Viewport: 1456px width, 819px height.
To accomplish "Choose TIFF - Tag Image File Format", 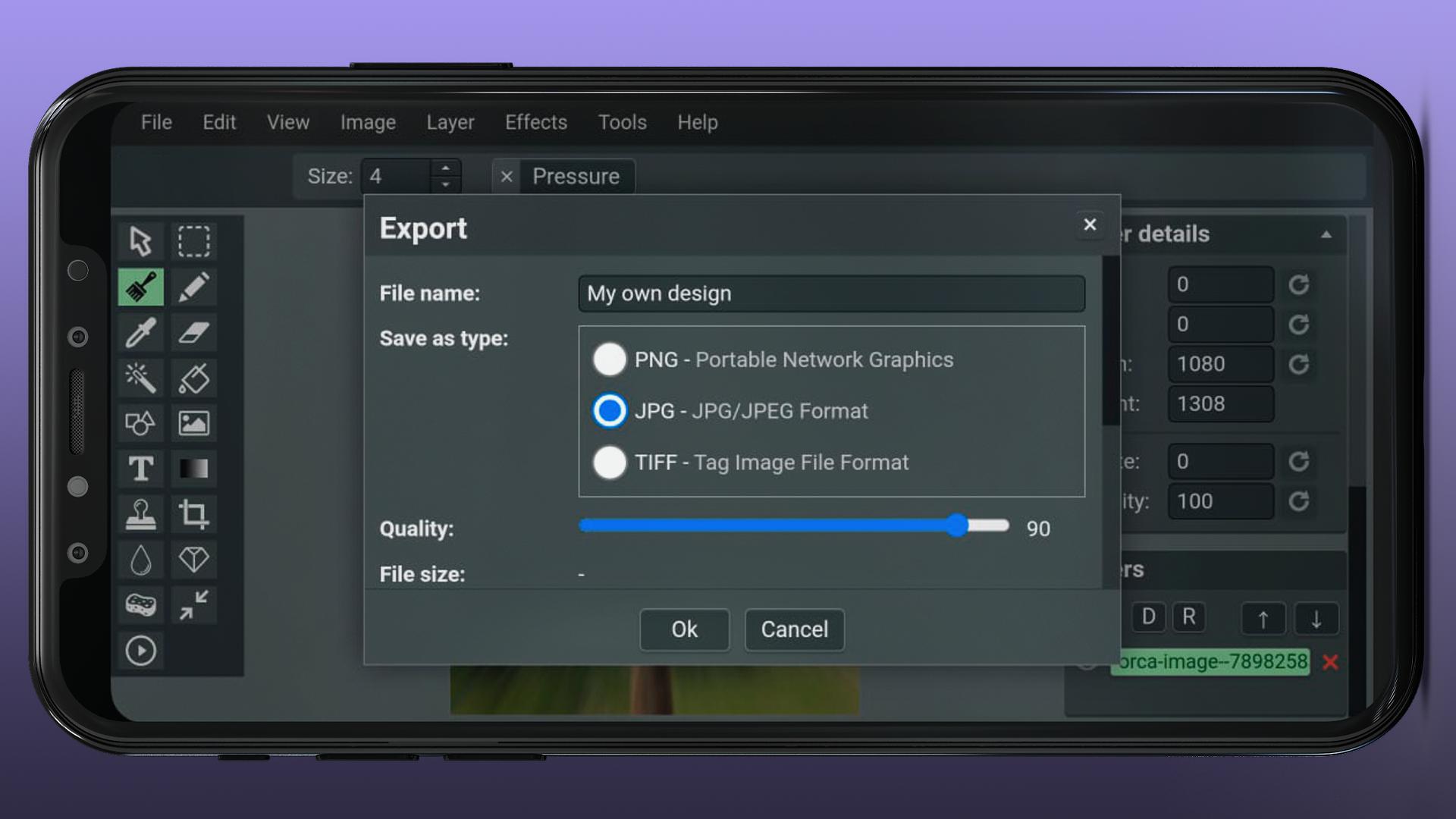I will [610, 463].
